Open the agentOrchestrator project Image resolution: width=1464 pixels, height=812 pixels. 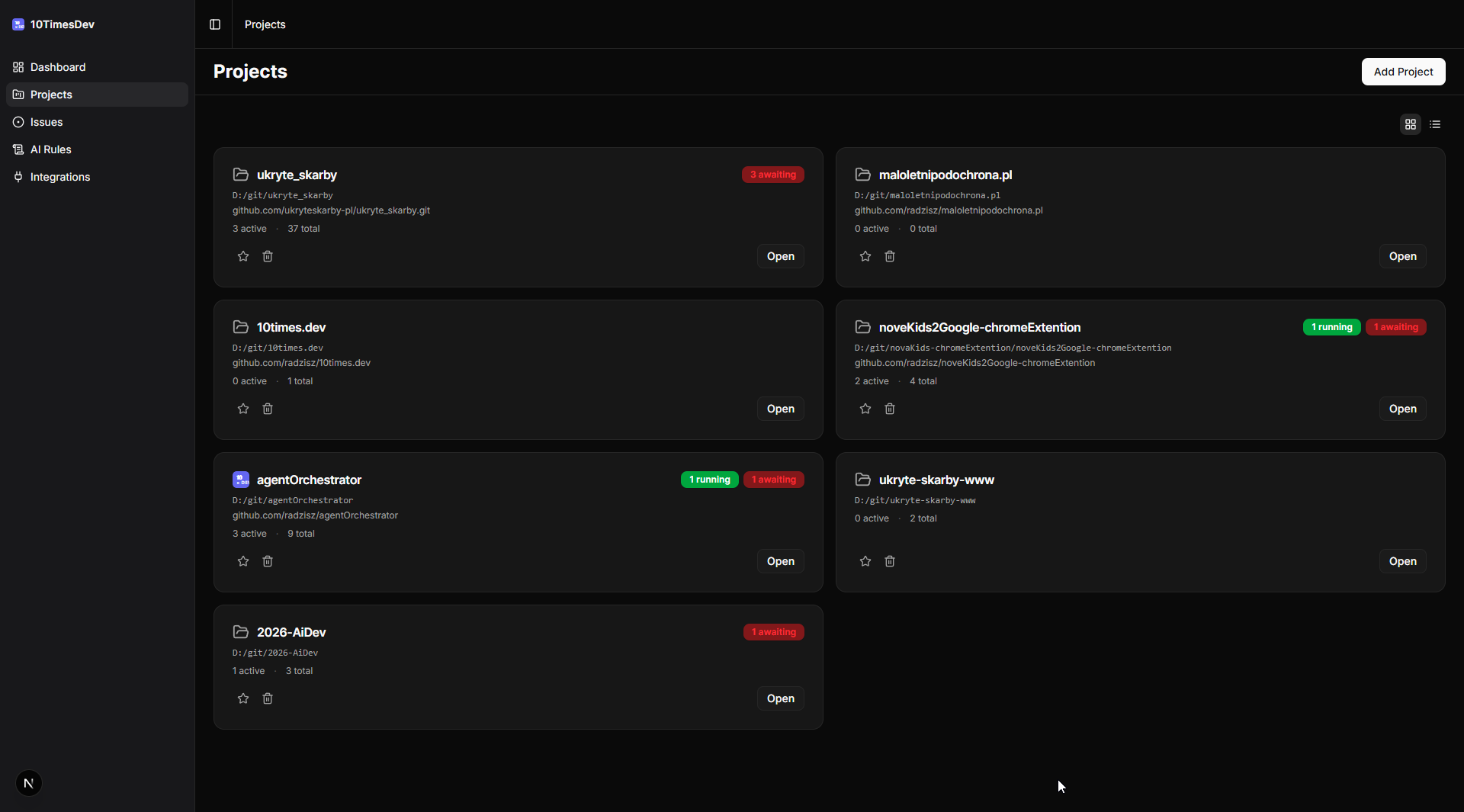[x=780, y=561]
